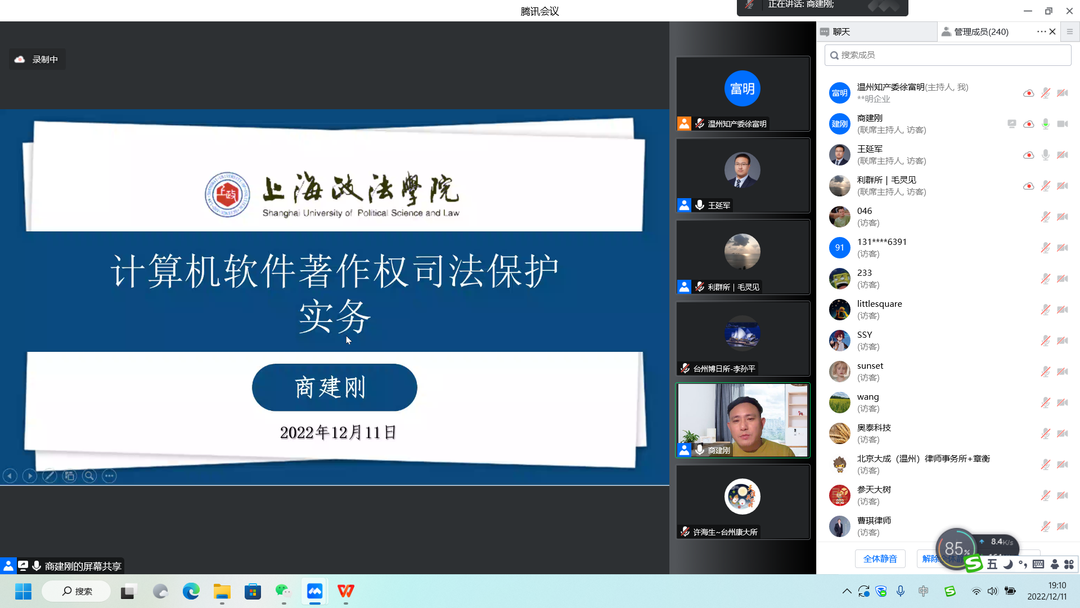Toggle microphone for participant 046
Screen dimensions: 1080x608
1045,217
